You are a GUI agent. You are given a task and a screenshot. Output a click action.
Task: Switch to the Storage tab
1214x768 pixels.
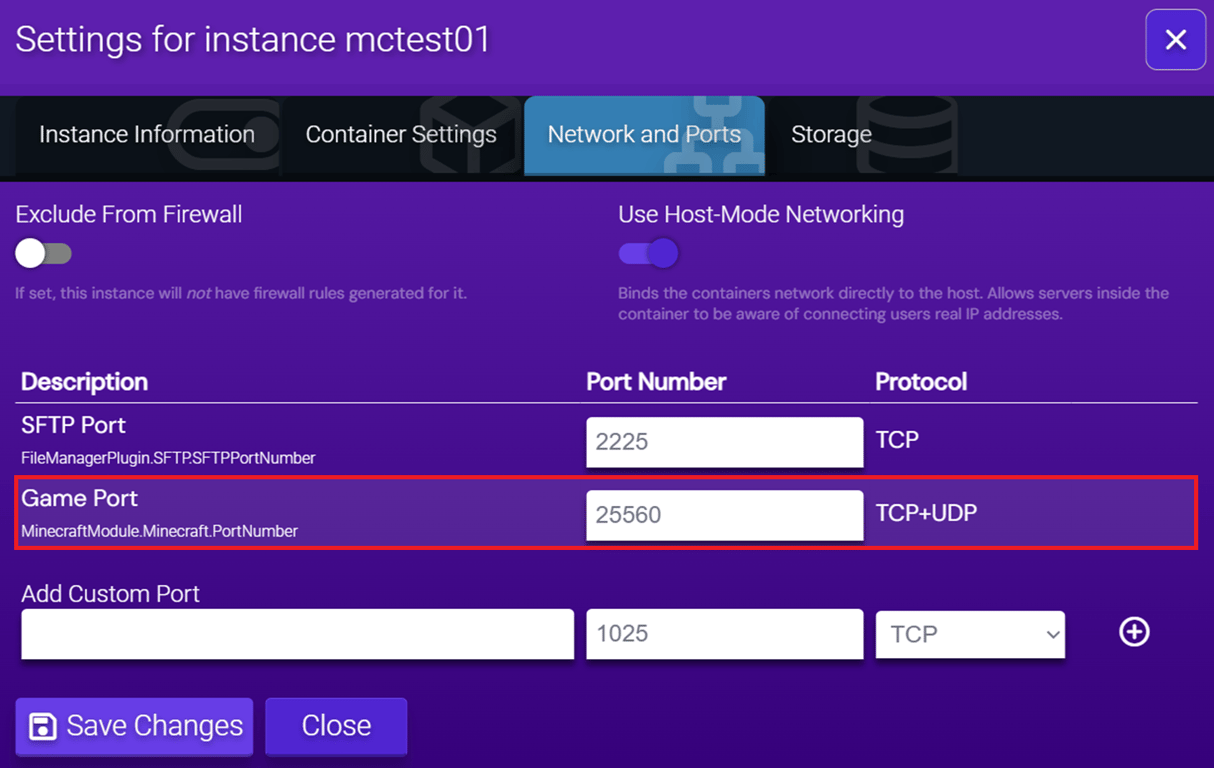(831, 133)
